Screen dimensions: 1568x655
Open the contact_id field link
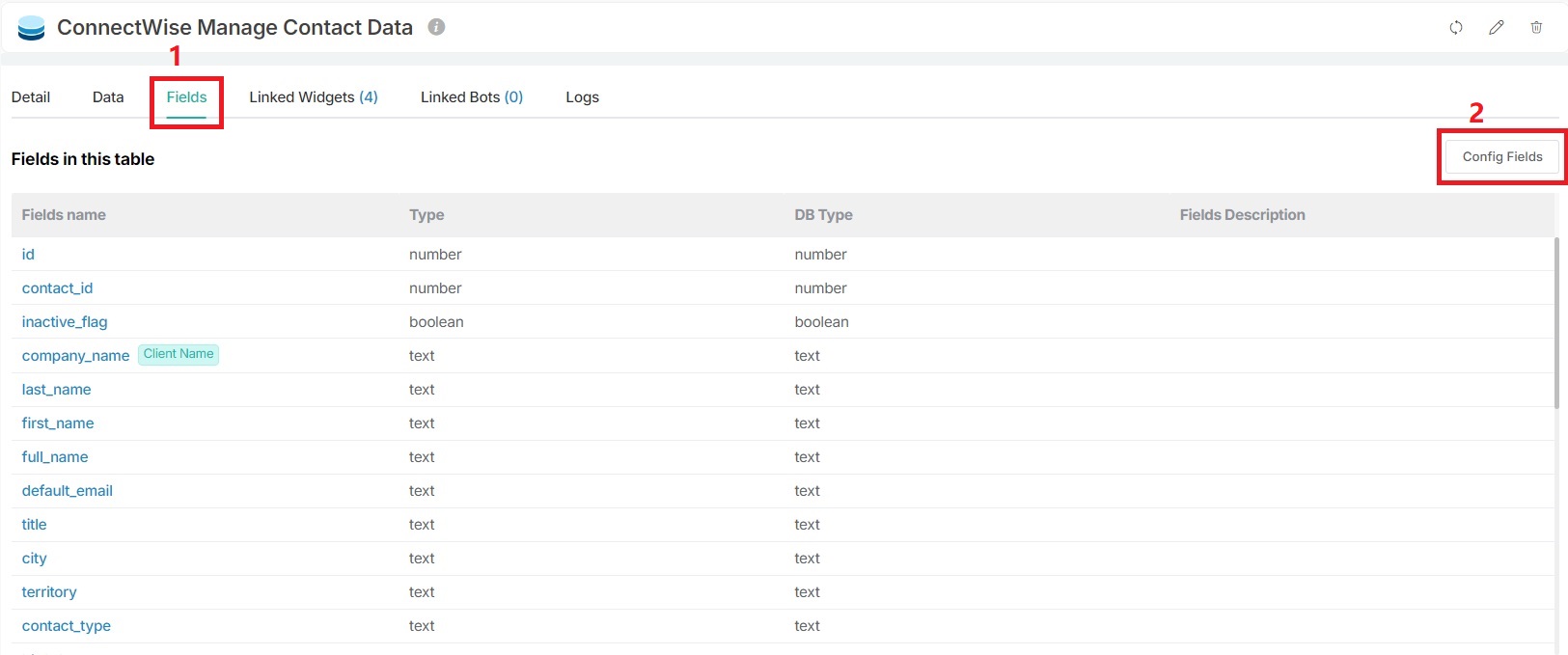[x=57, y=288]
